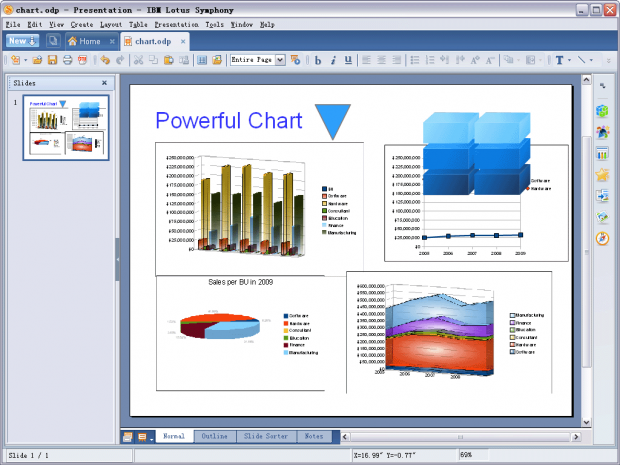Toggle bold formatting
620x465 pixels.
318,60
